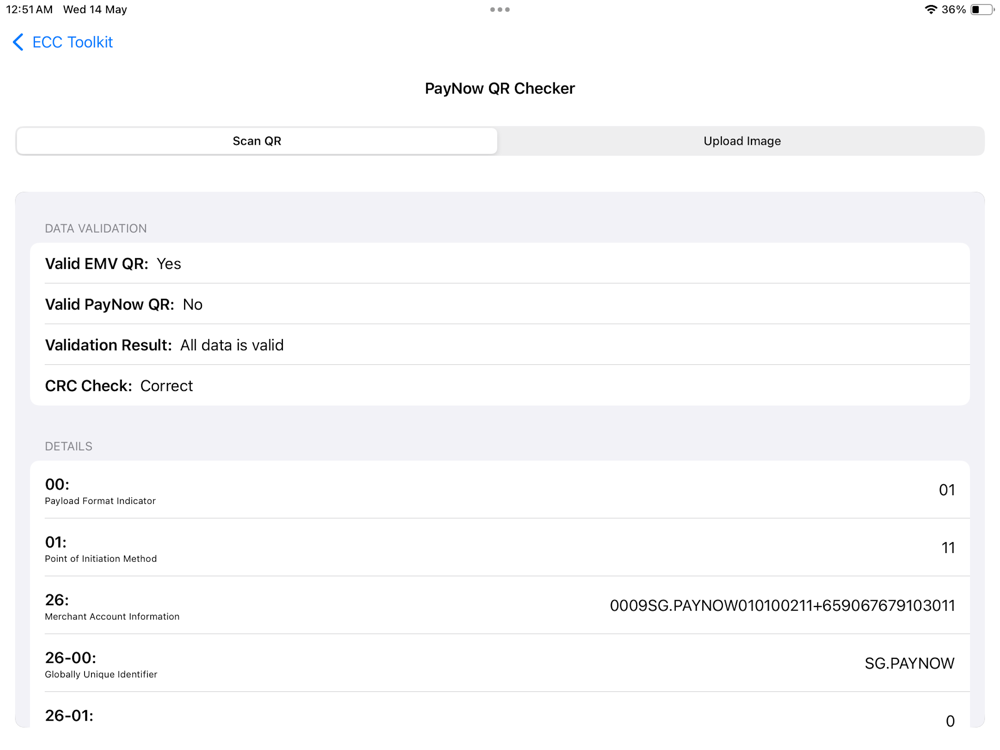Tap the 36% battery percentage text
The width and height of the screenshot is (1000, 750).
tap(953, 10)
